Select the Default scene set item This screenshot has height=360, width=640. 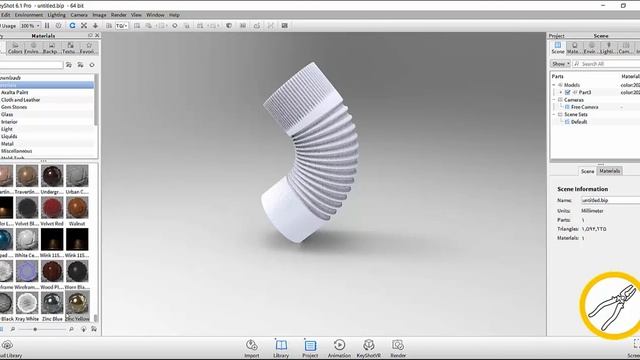click(579, 122)
